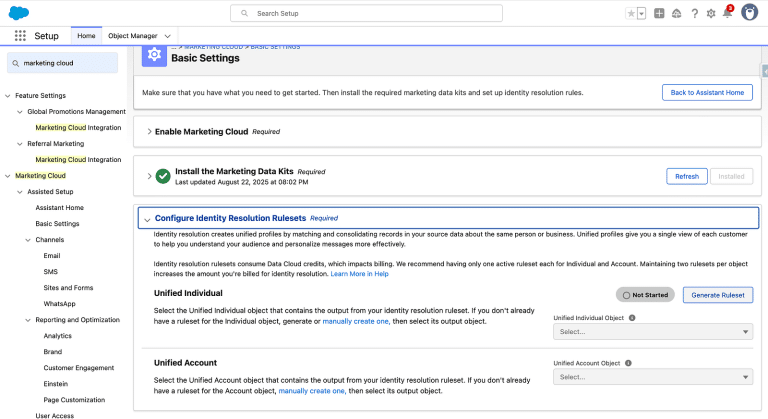Open the Setup gear menu
Image resolution: width=768 pixels, height=419 pixels.
pos(711,13)
